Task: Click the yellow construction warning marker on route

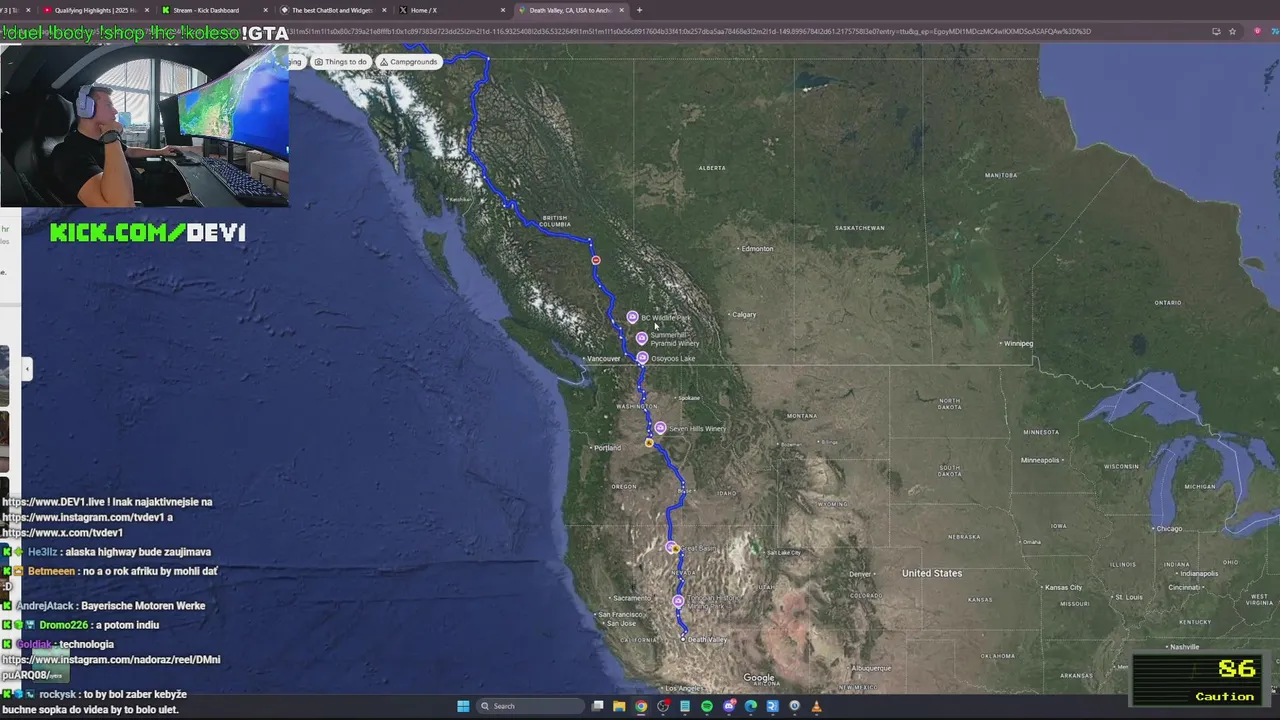Action: point(649,442)
